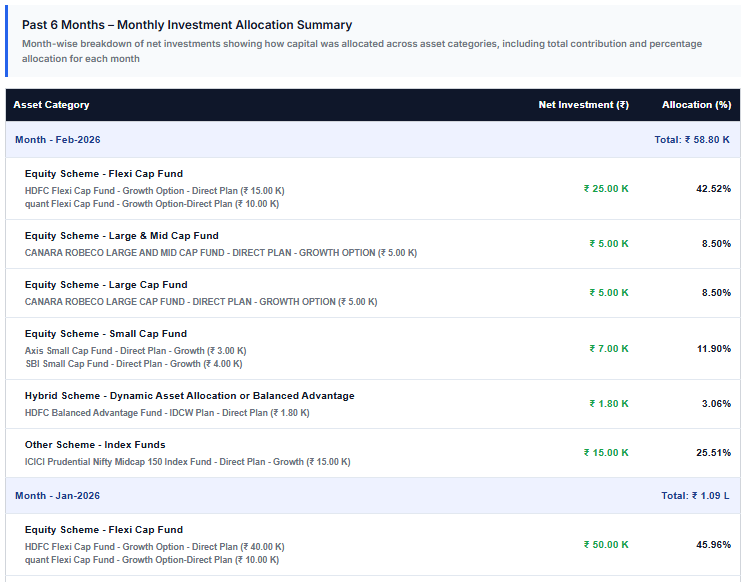Click 'Axis Small Cap Fund' ₹ 3.00 K line

point(135,351)
